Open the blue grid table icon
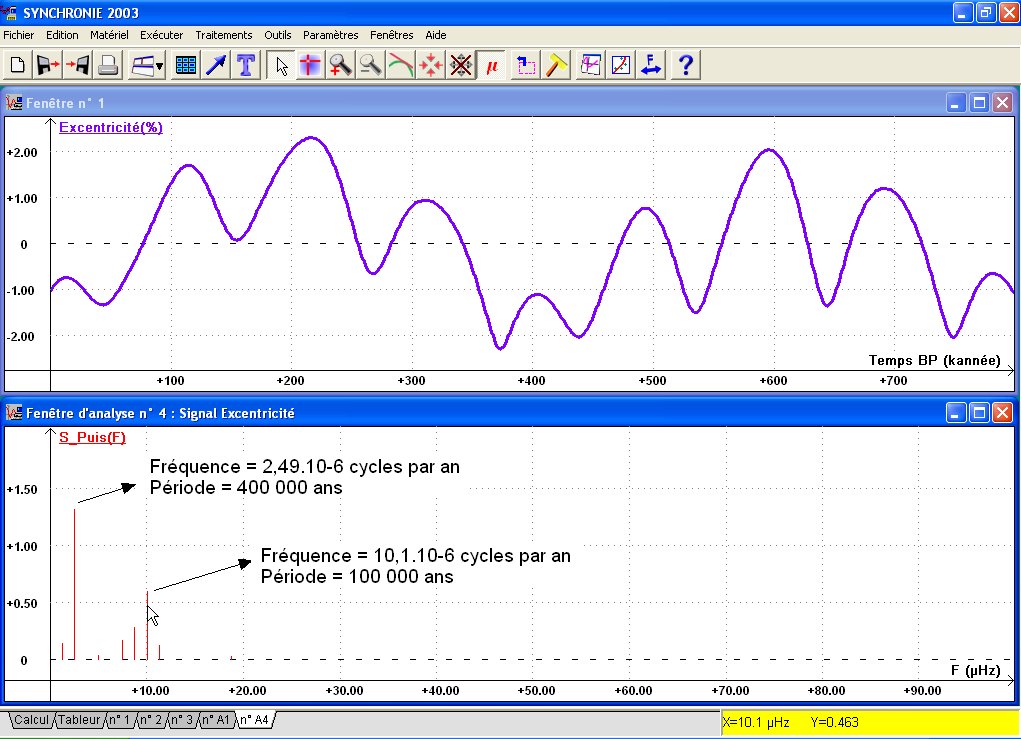 (x=185, y=66)
